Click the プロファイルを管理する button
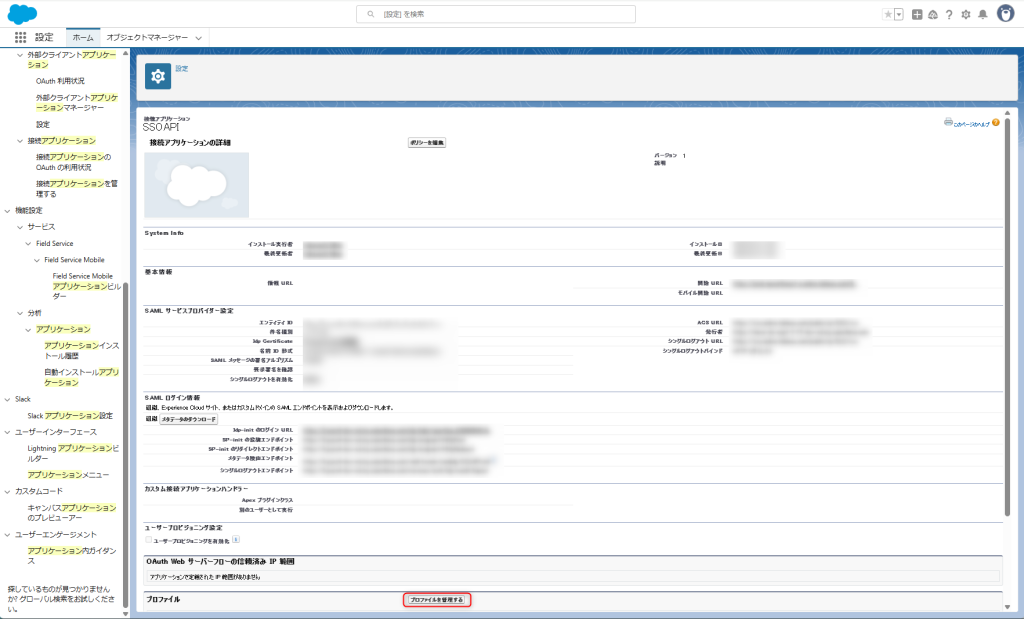This screenshot has height=619, width=1024. [436, 599]
